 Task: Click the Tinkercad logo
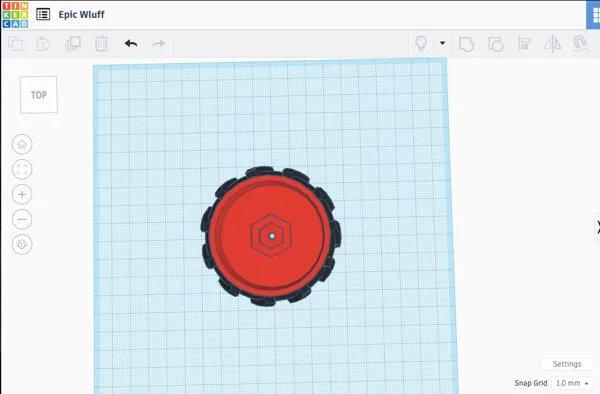pyautogui.click(x=15, y=15)
